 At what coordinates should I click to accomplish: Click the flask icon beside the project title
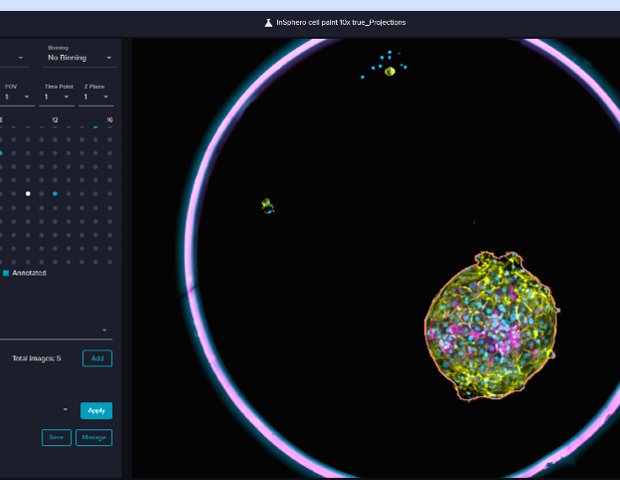(x=268, y=23)
